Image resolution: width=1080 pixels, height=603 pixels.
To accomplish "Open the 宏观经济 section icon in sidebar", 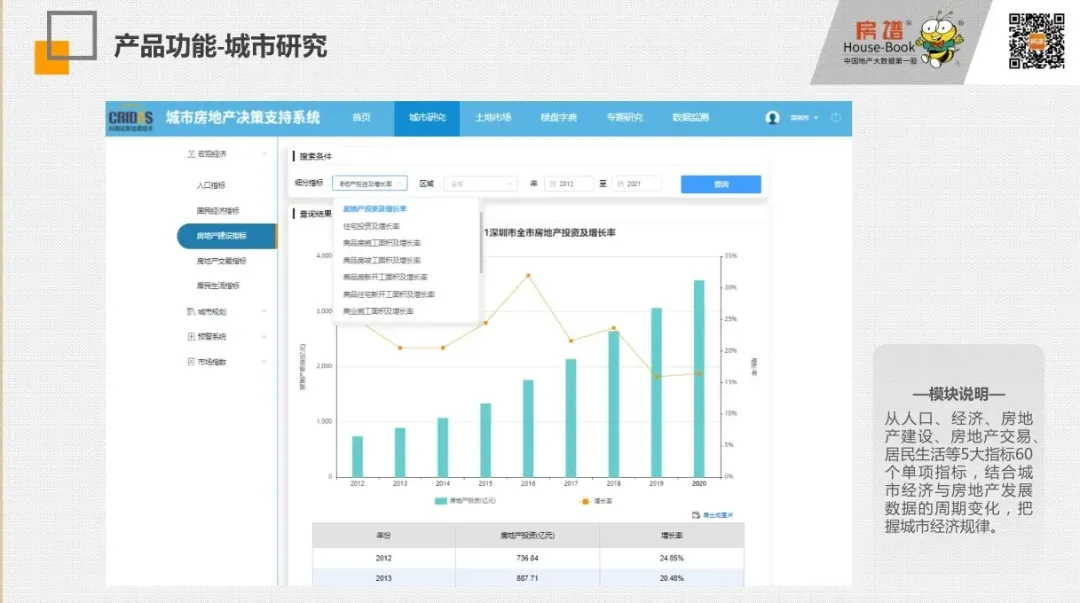I will 190,152.
